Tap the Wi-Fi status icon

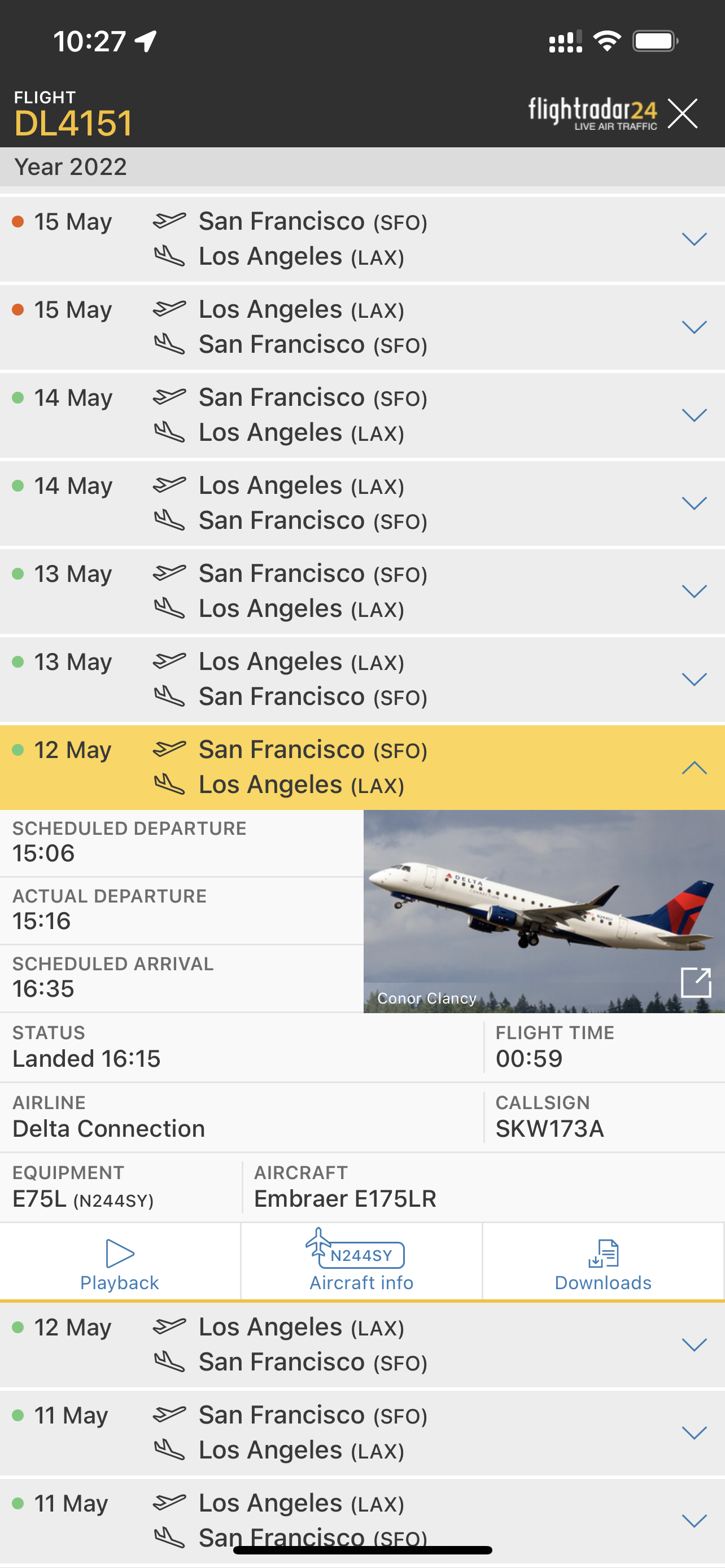607,41
